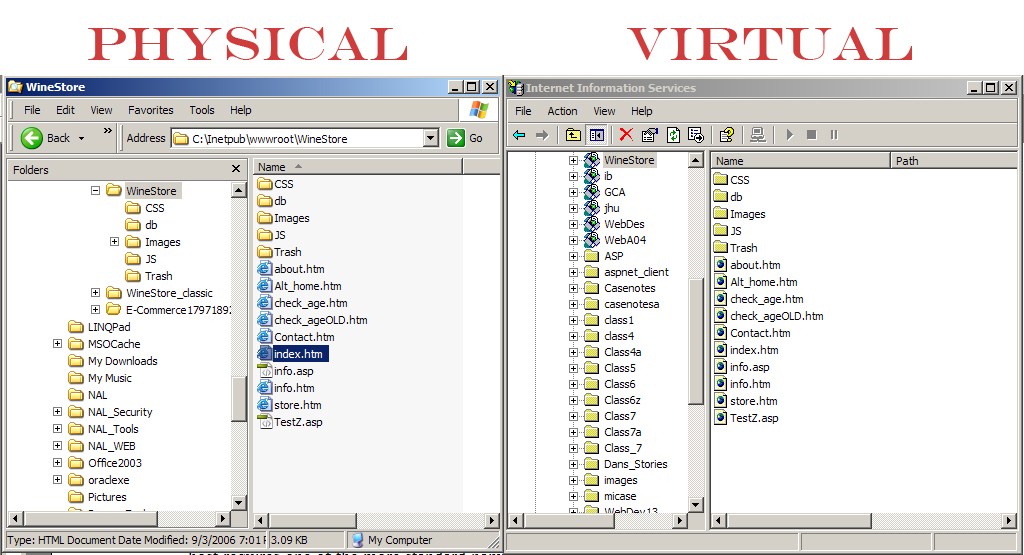Select the Trash folder in Explorer file list
This screenshot has width=1024, height=555.
287,252
